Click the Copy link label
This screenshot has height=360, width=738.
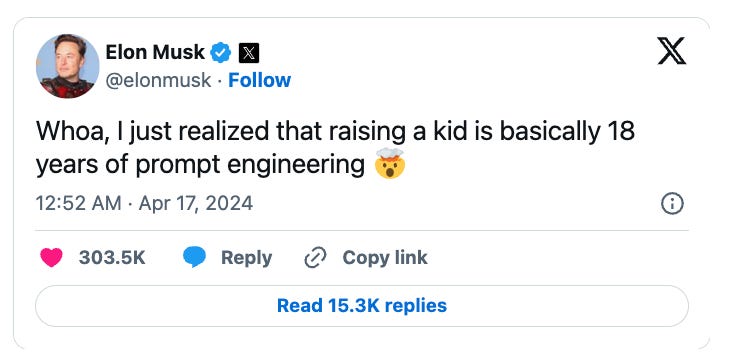385,258
